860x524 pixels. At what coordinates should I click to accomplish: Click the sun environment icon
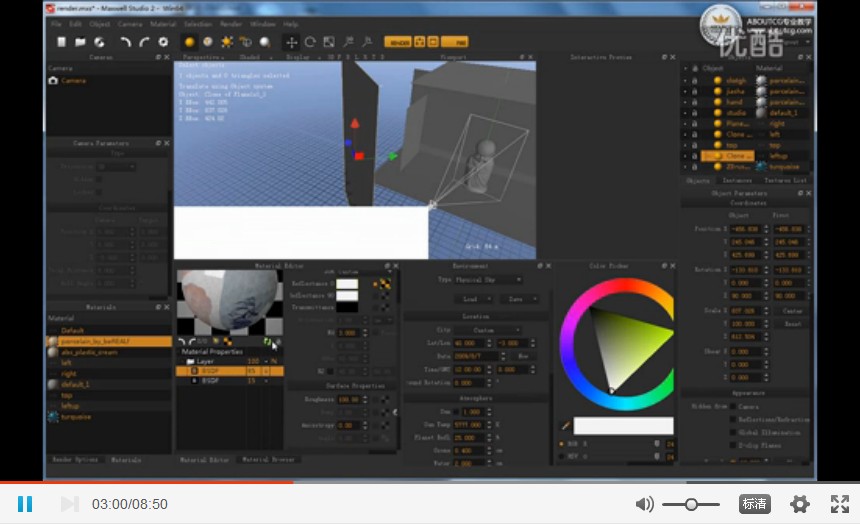(x=227, y=42)
